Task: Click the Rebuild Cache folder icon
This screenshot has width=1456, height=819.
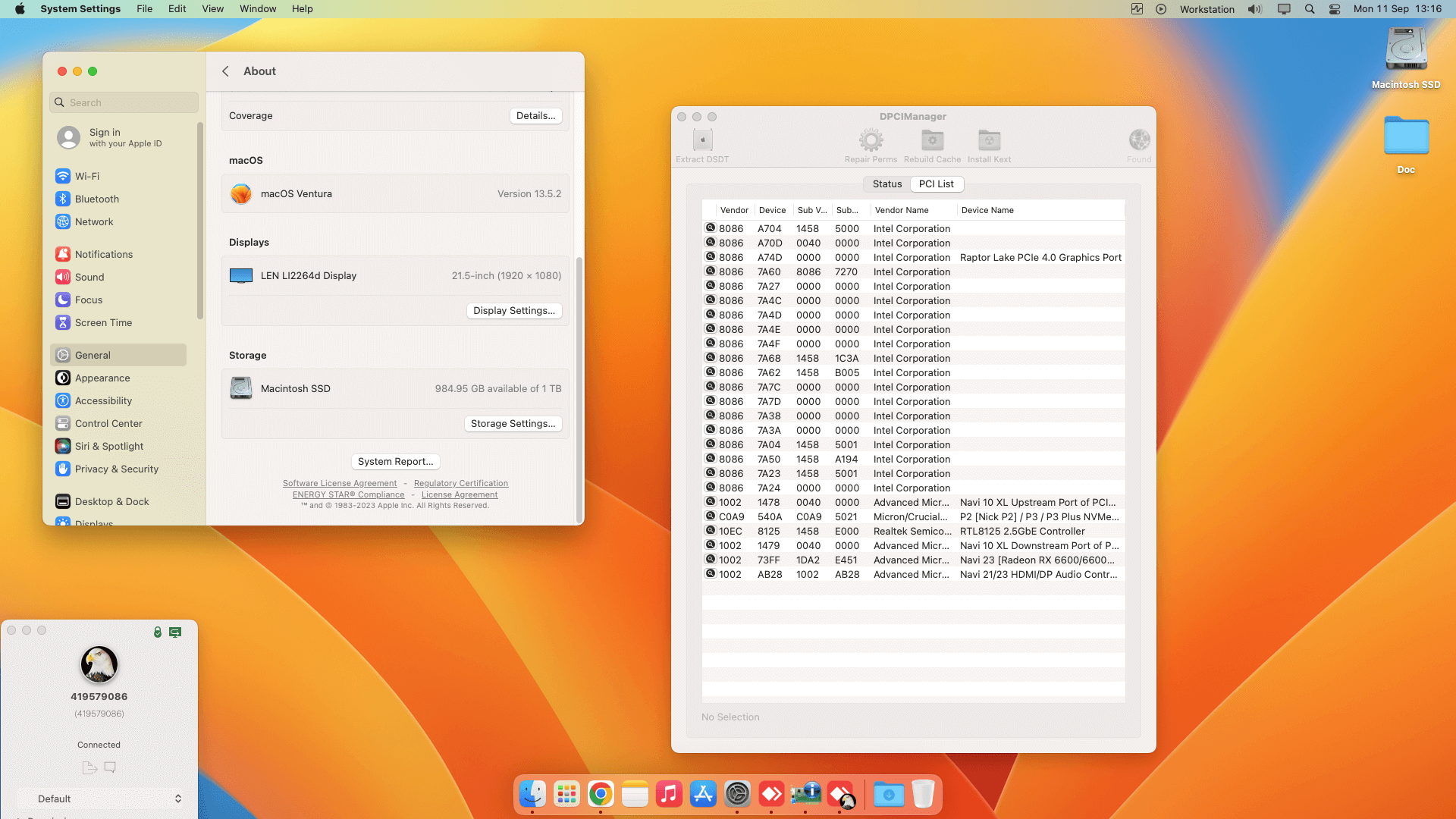Action: click(932, 141)
